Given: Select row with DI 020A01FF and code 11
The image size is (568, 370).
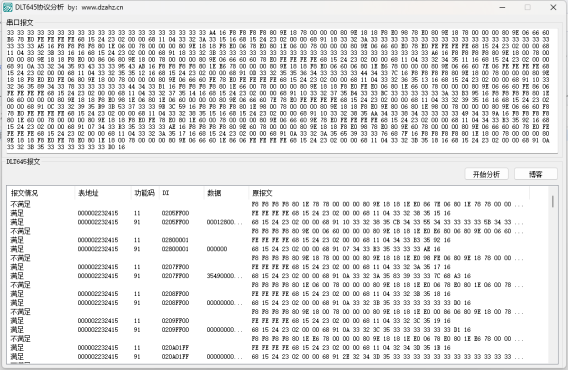Looking at the screenshot, I should (x=279, y=348).
